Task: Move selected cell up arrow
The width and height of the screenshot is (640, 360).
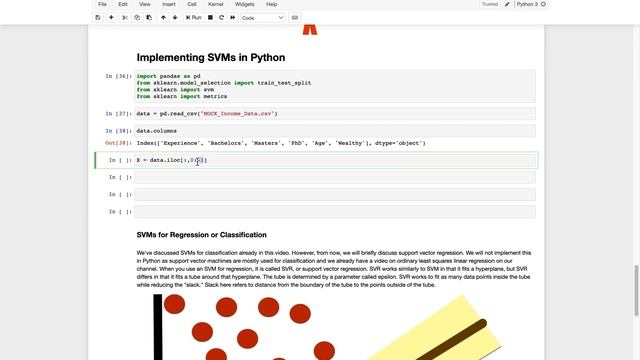Action: click(x=163, y=18)
